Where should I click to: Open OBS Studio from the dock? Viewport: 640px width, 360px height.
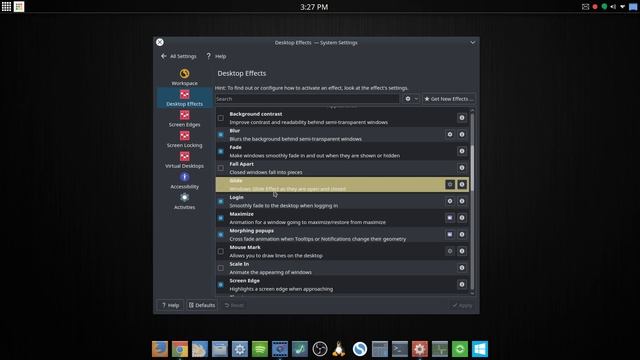click(320, 349)
